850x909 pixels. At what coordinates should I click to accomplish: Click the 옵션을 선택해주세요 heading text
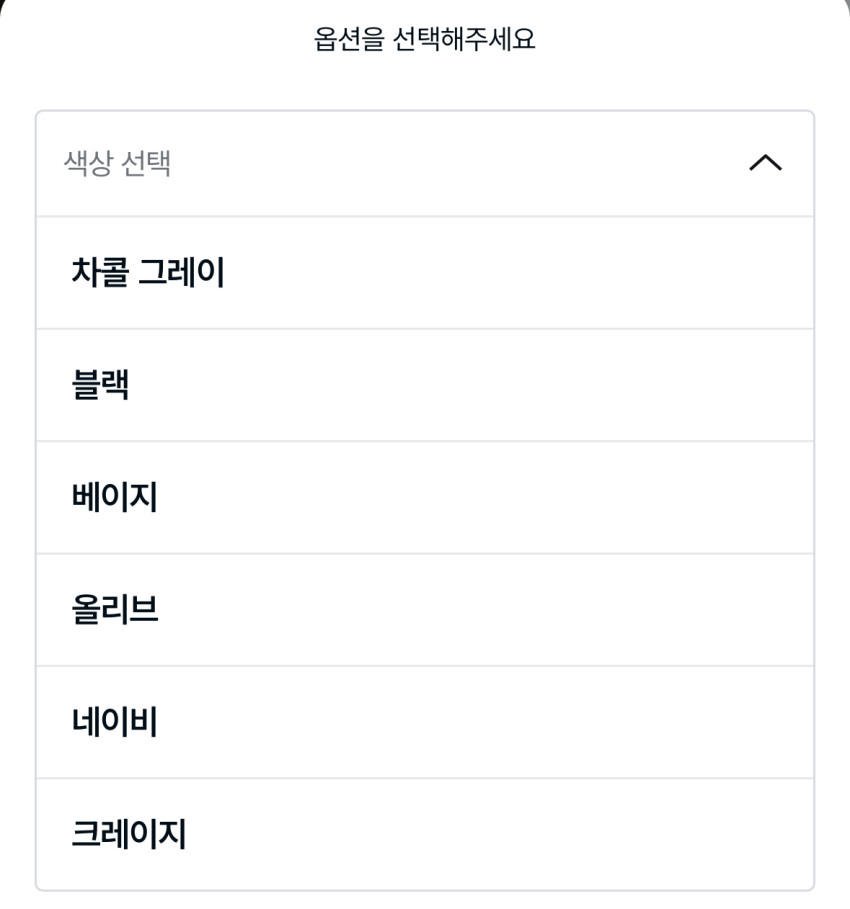coord(425,40)
